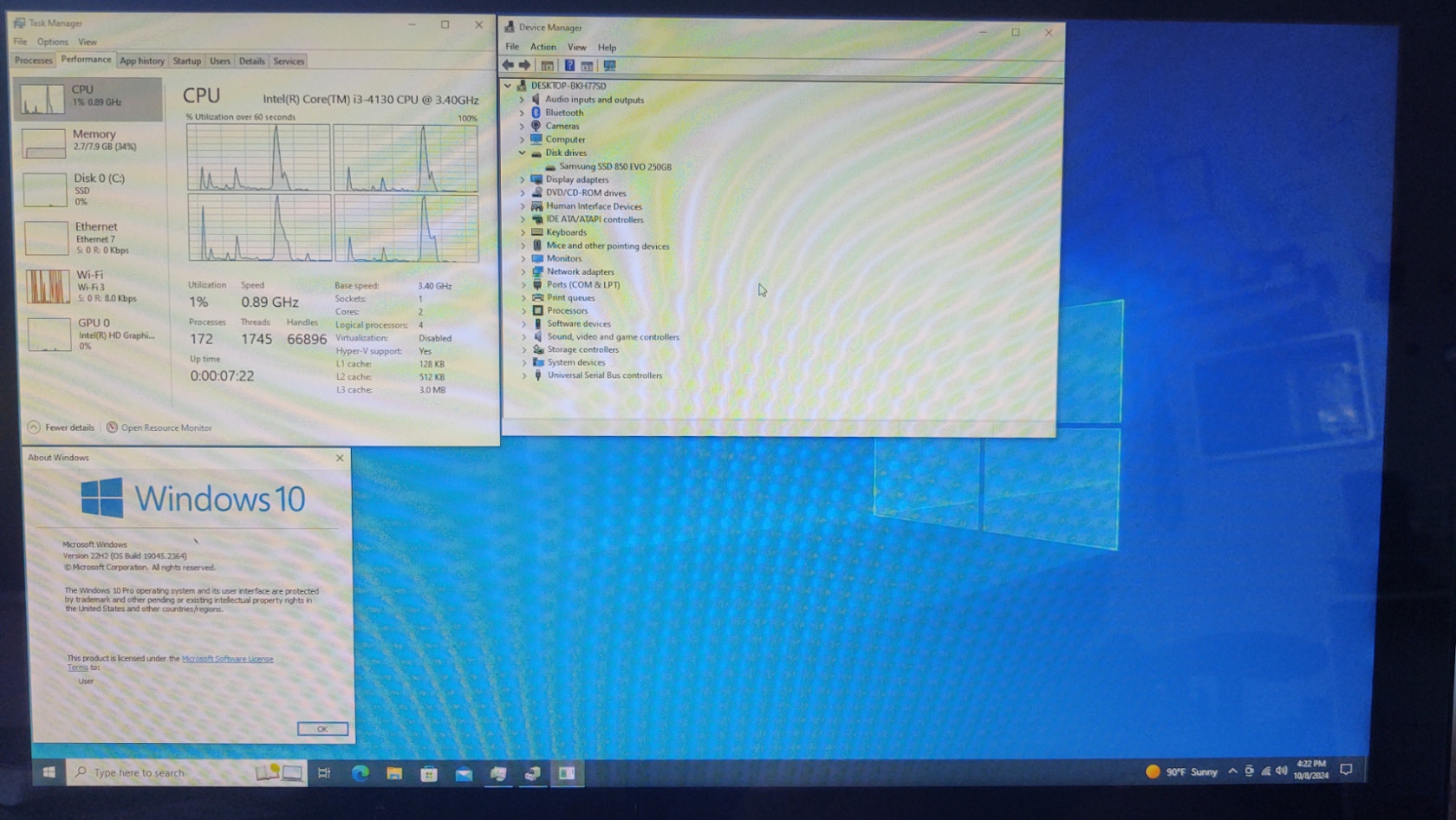Image resolution: width=1456 pixels, height=820 pixels.
Task: Click Scan for hardware changes toolbar icon
Action: coord(610,66)
